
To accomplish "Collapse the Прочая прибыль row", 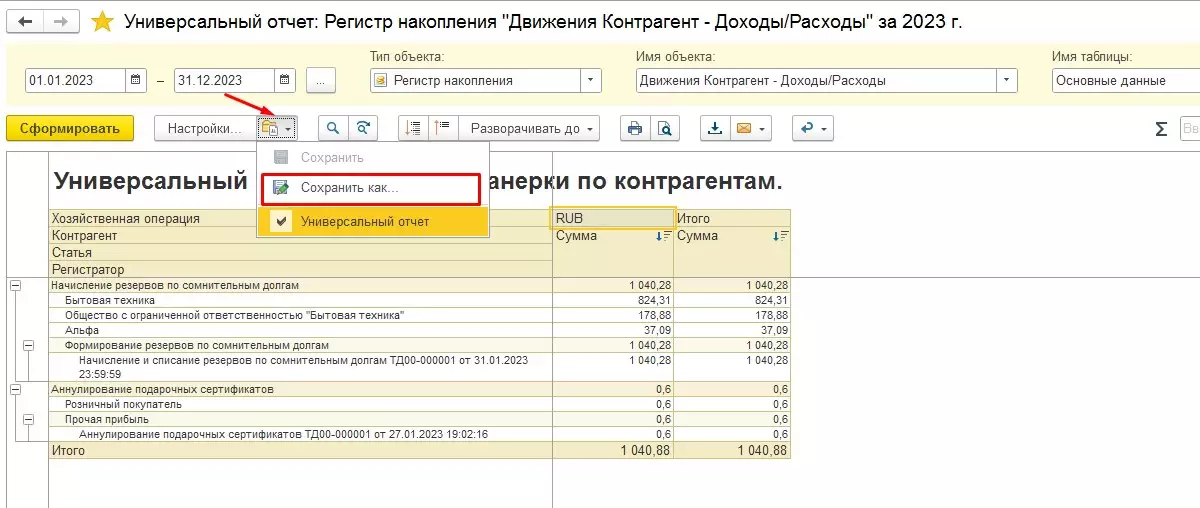I will point(28,420).
